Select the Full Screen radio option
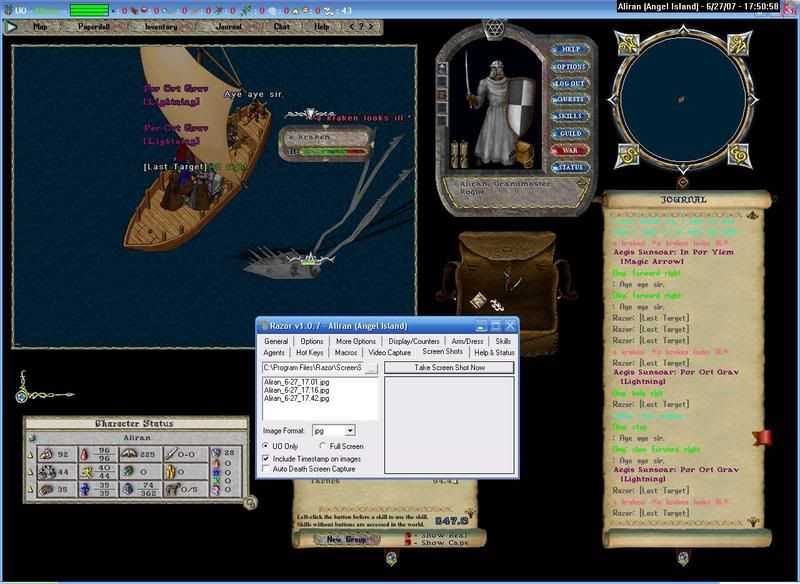The image size is (800, 584). click(322, 445)
